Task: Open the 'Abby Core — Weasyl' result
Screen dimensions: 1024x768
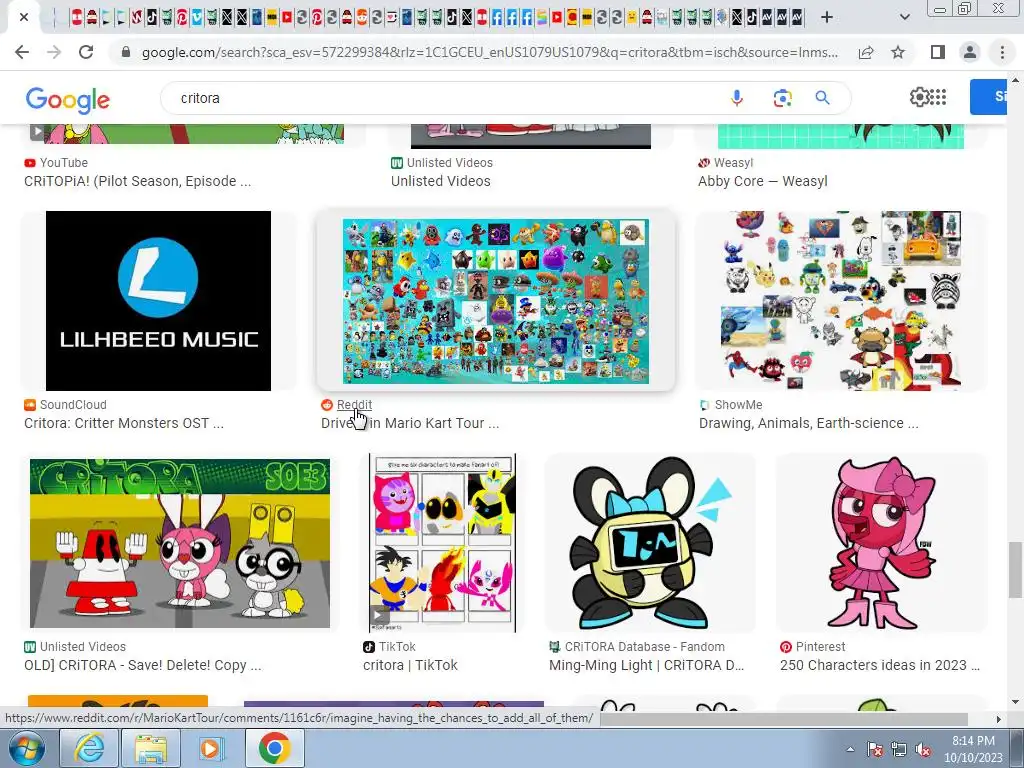Action: 763,181
